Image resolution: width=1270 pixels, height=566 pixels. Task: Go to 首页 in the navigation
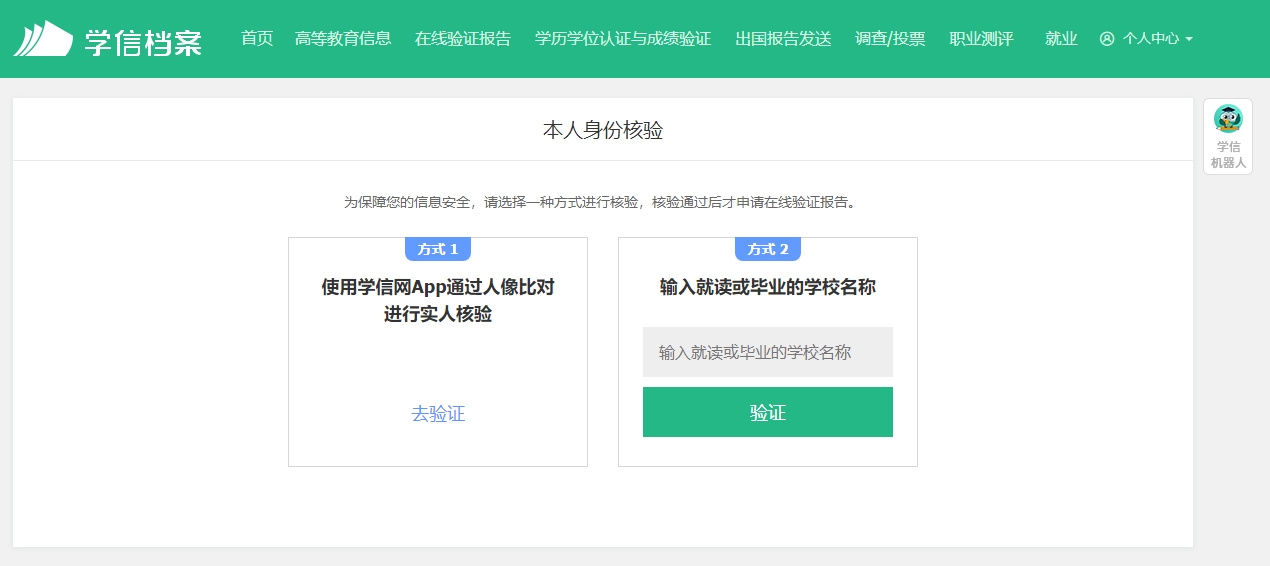click(x=257, y=39)
